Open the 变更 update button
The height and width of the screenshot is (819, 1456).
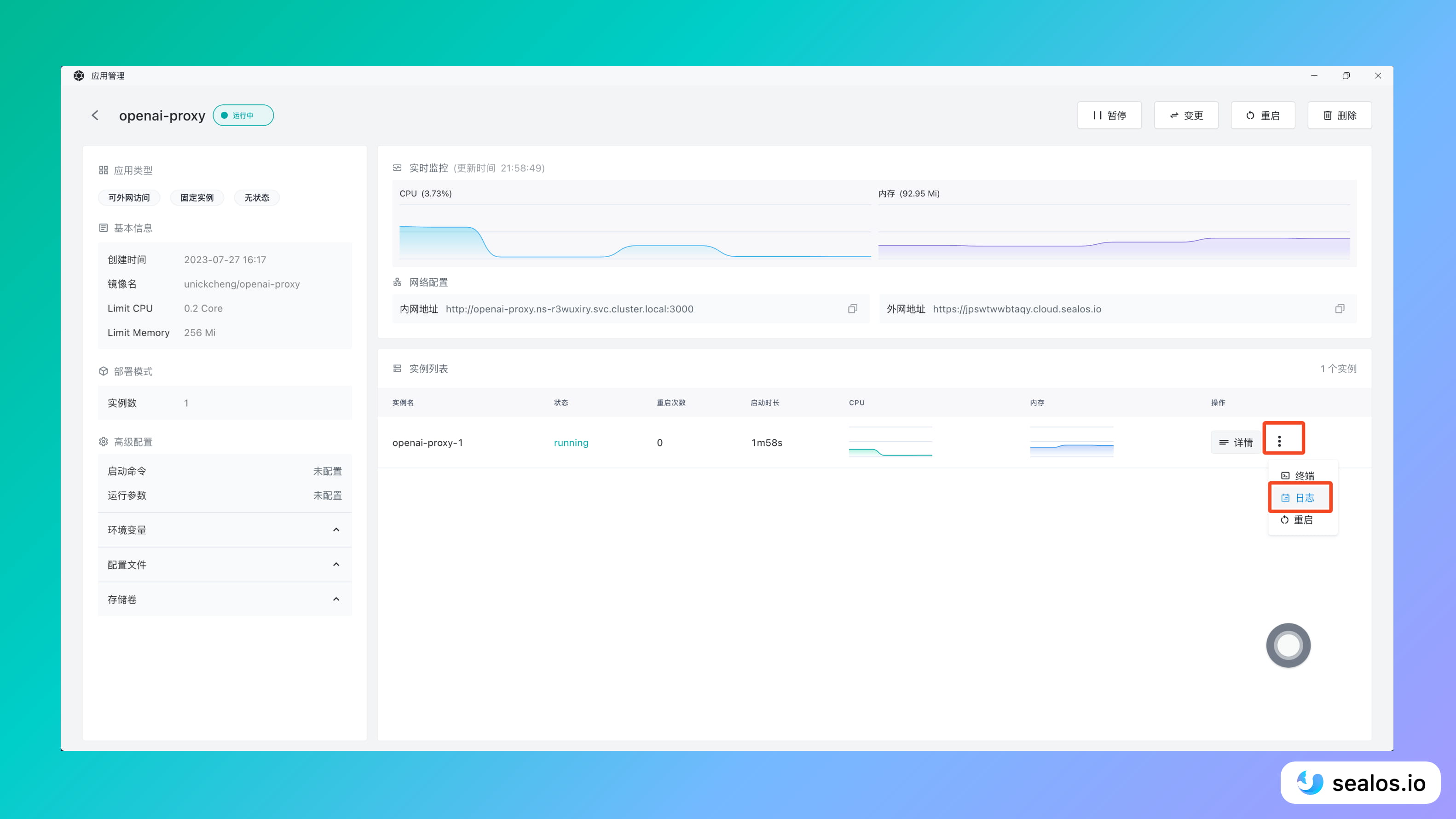(1186, 115)
